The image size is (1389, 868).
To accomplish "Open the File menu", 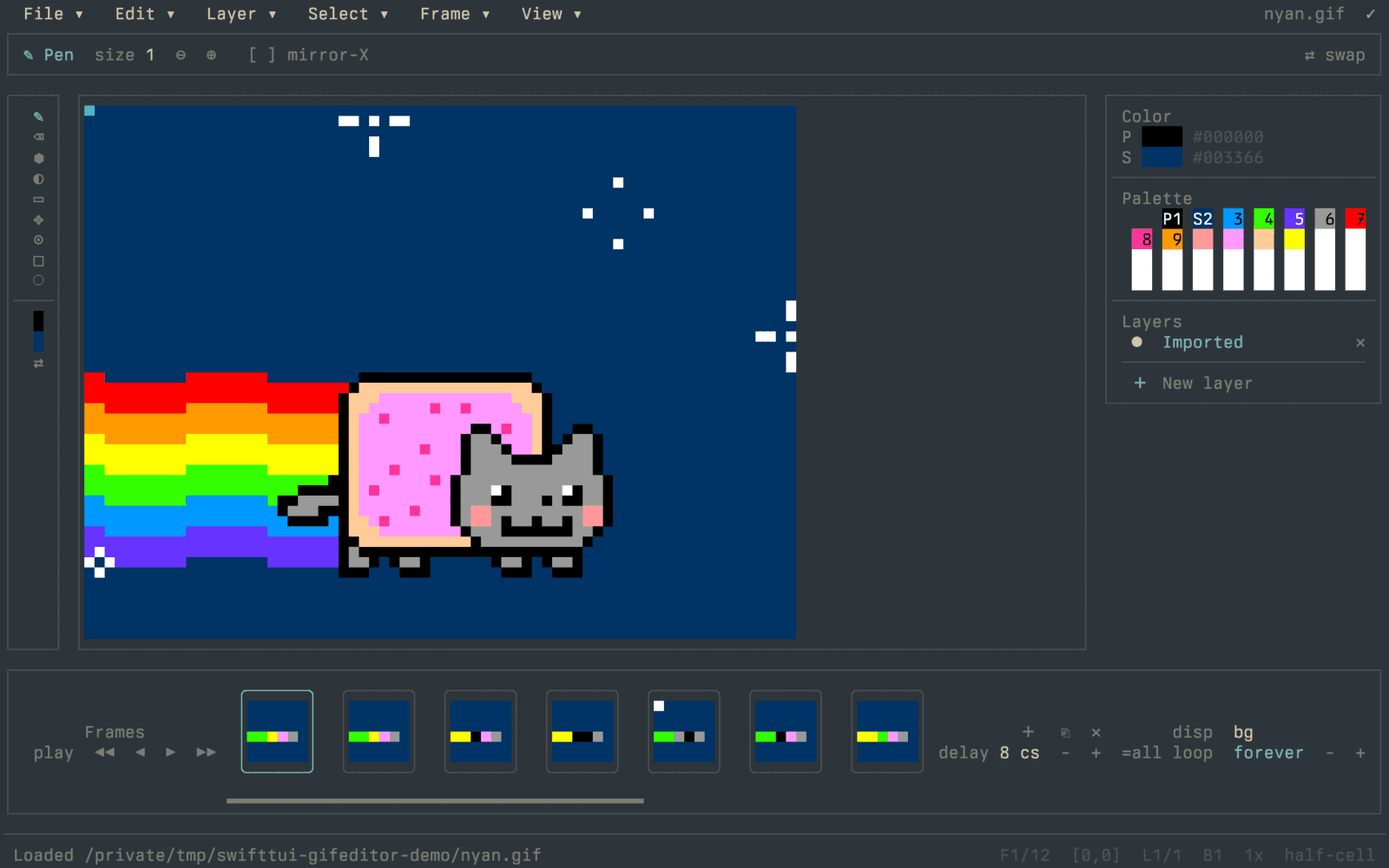I will 53,14.
